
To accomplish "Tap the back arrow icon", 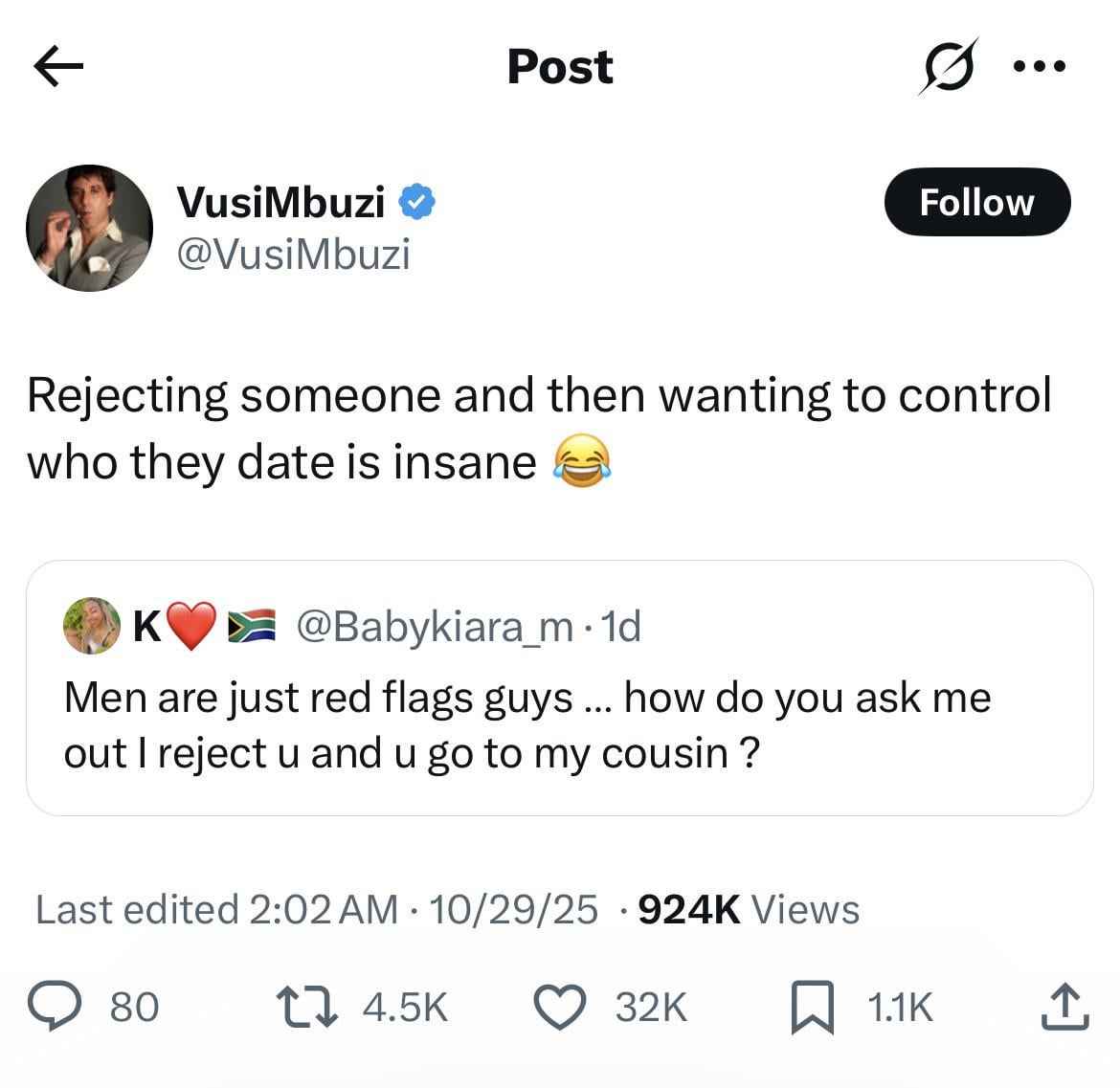I will point(58,66).
